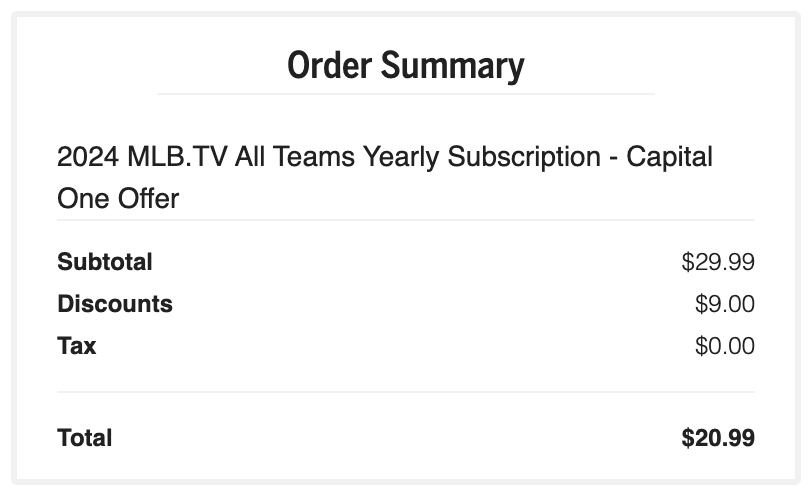812x496 pixels.
Task: Click the divider line above the Total row
Action: pos(405,392)
